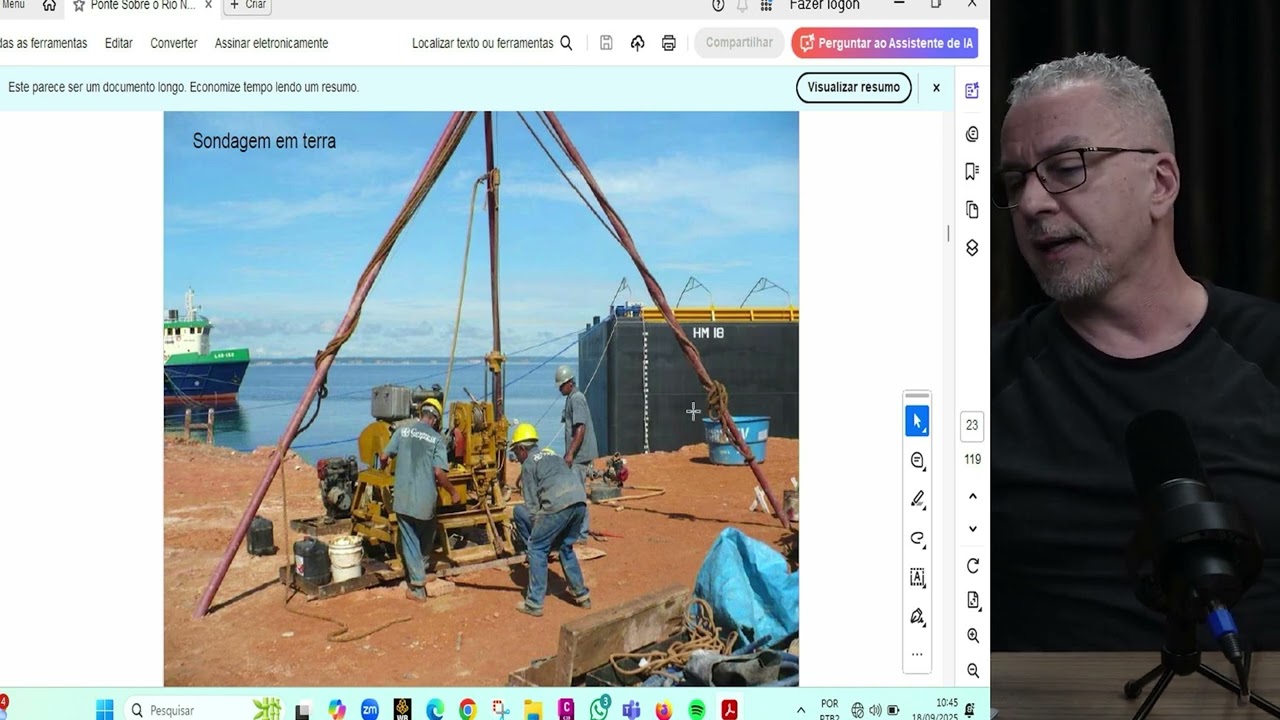This screenshot has width=1280, height=720.
Task: Rotate the page view clockwise
Action: [x=973, y=566]
